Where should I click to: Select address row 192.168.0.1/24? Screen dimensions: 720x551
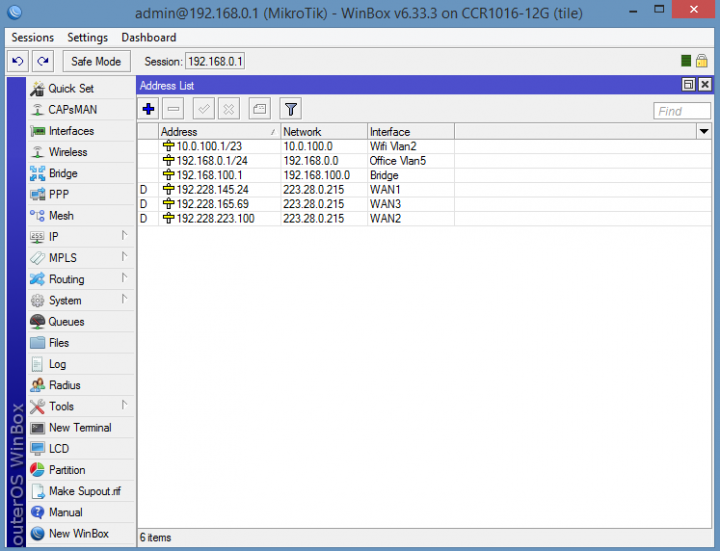(424, 161)
